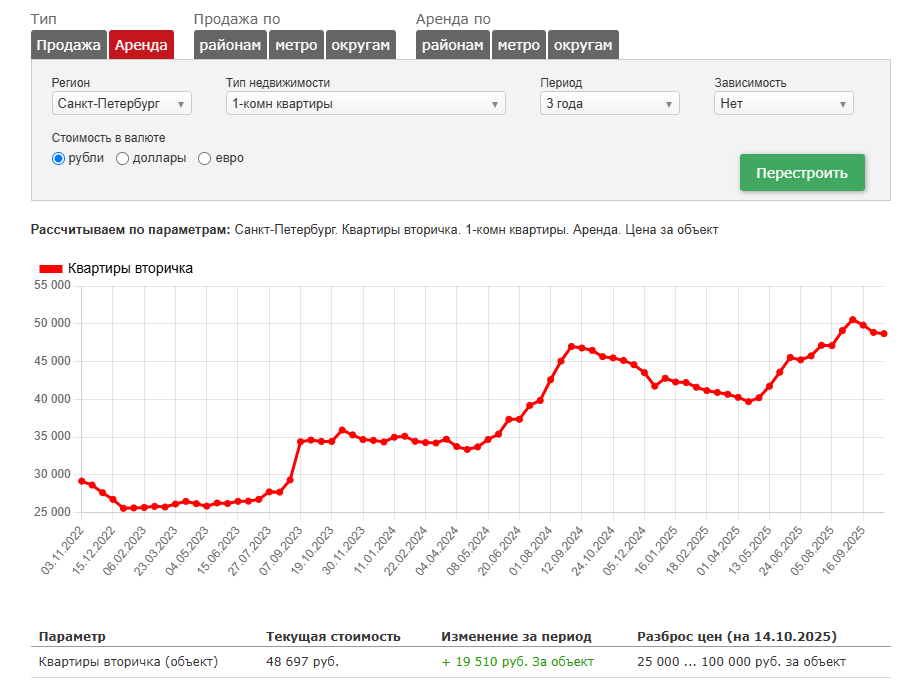
Task: Expand the Регион dropdown
Action: 122,103
